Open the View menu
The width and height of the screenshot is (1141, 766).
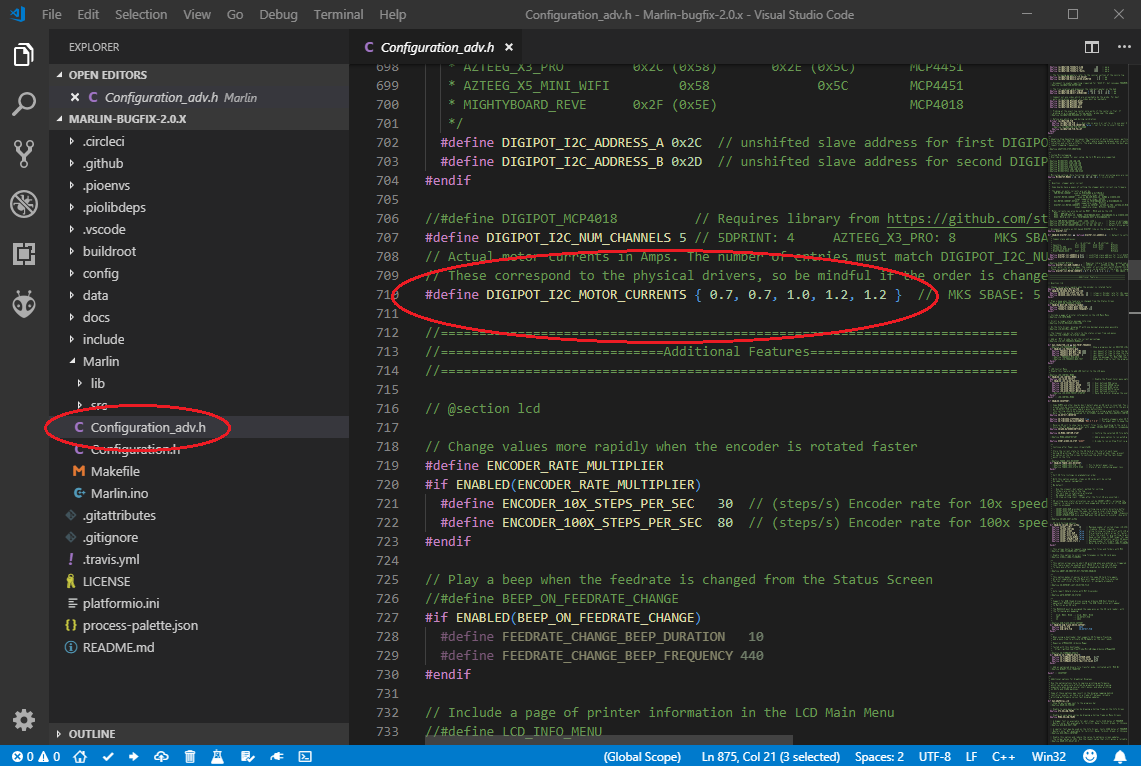[196, 15]
